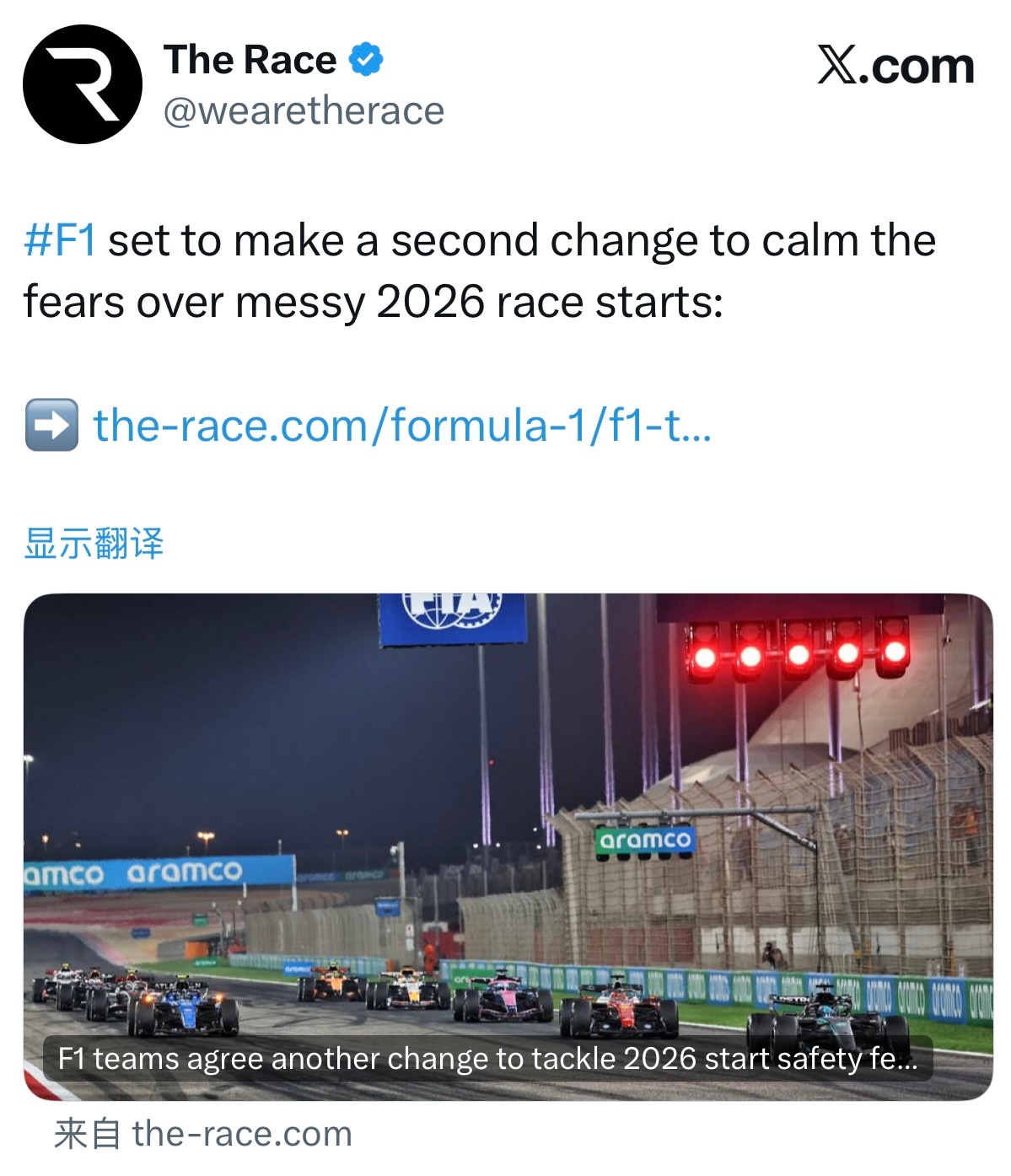
Task: Open the #F1 hashtag
Action: click(x=60, y=240)
